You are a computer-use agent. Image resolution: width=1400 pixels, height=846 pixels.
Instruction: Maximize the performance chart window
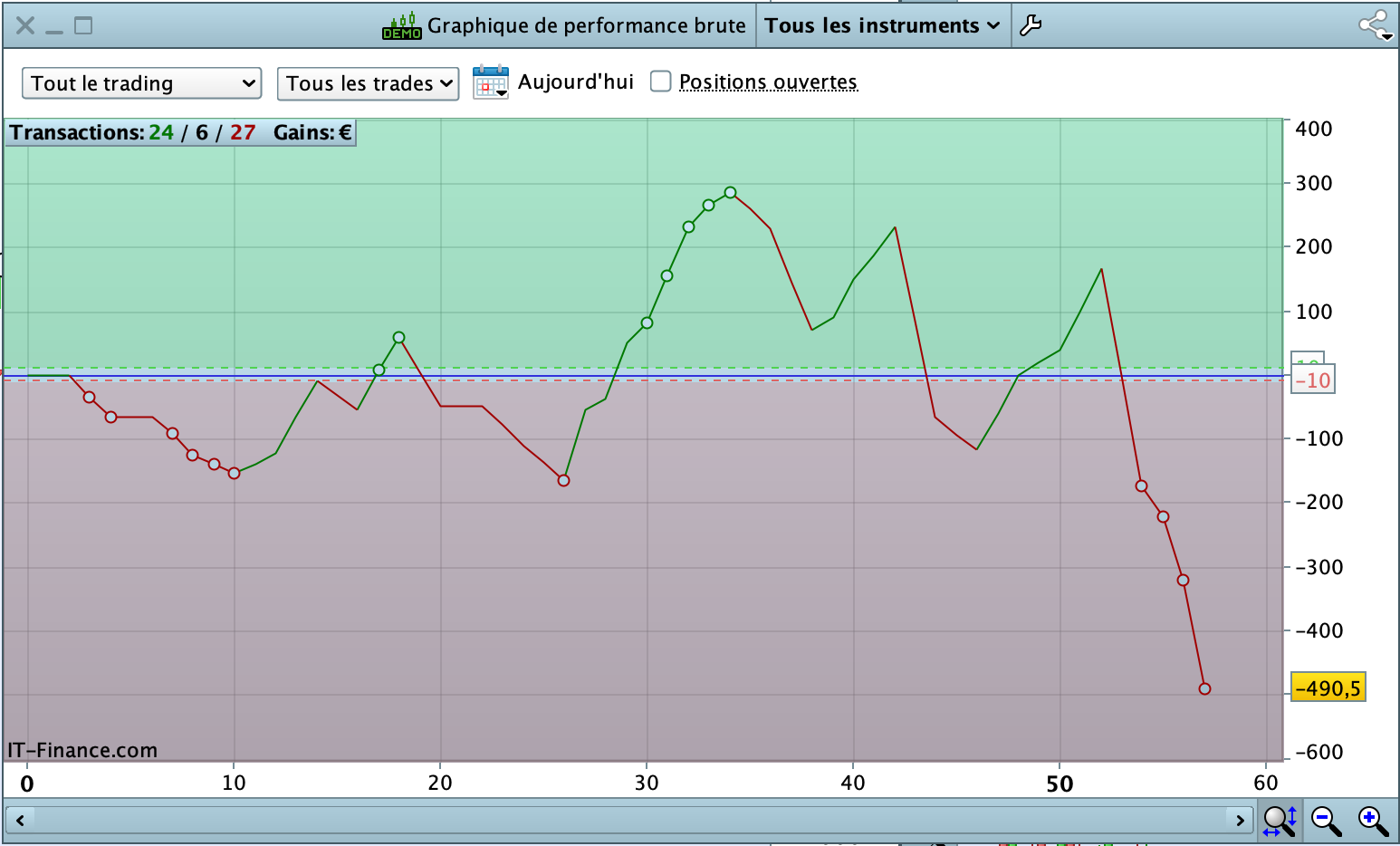pos(83,25)
